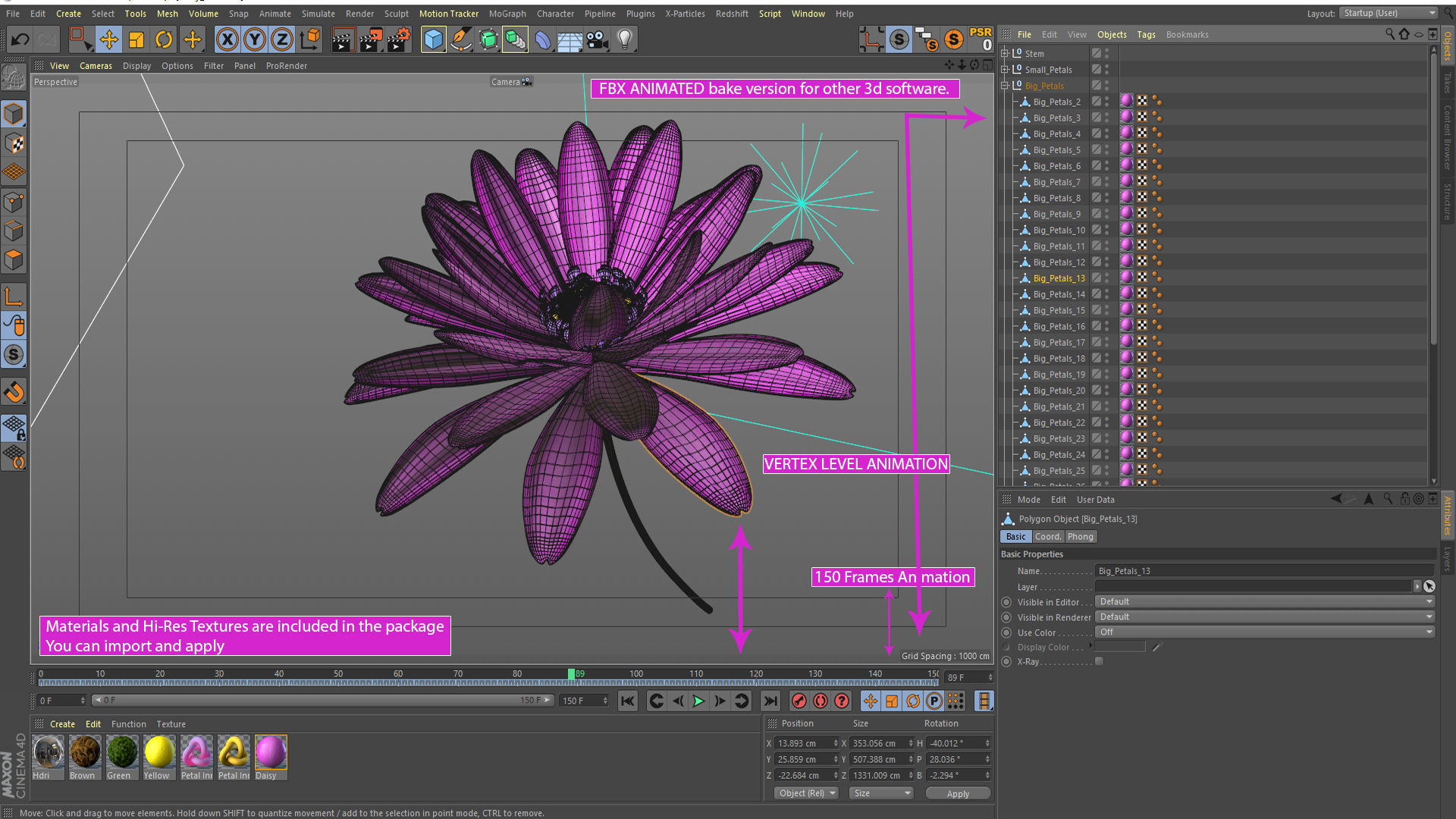This screenshot has width=1456, height=819.
Task: Toggle the magnet snap icon
Action: [14, 392]
